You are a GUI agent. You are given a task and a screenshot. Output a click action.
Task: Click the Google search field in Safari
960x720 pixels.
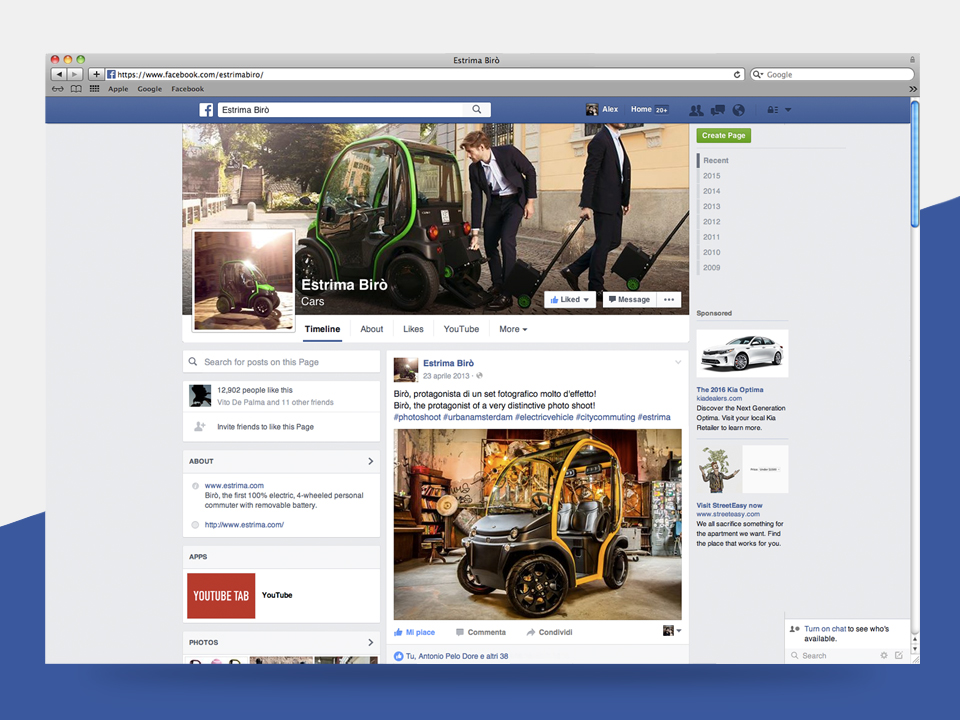pyautogui.click(x=832, y=75)
